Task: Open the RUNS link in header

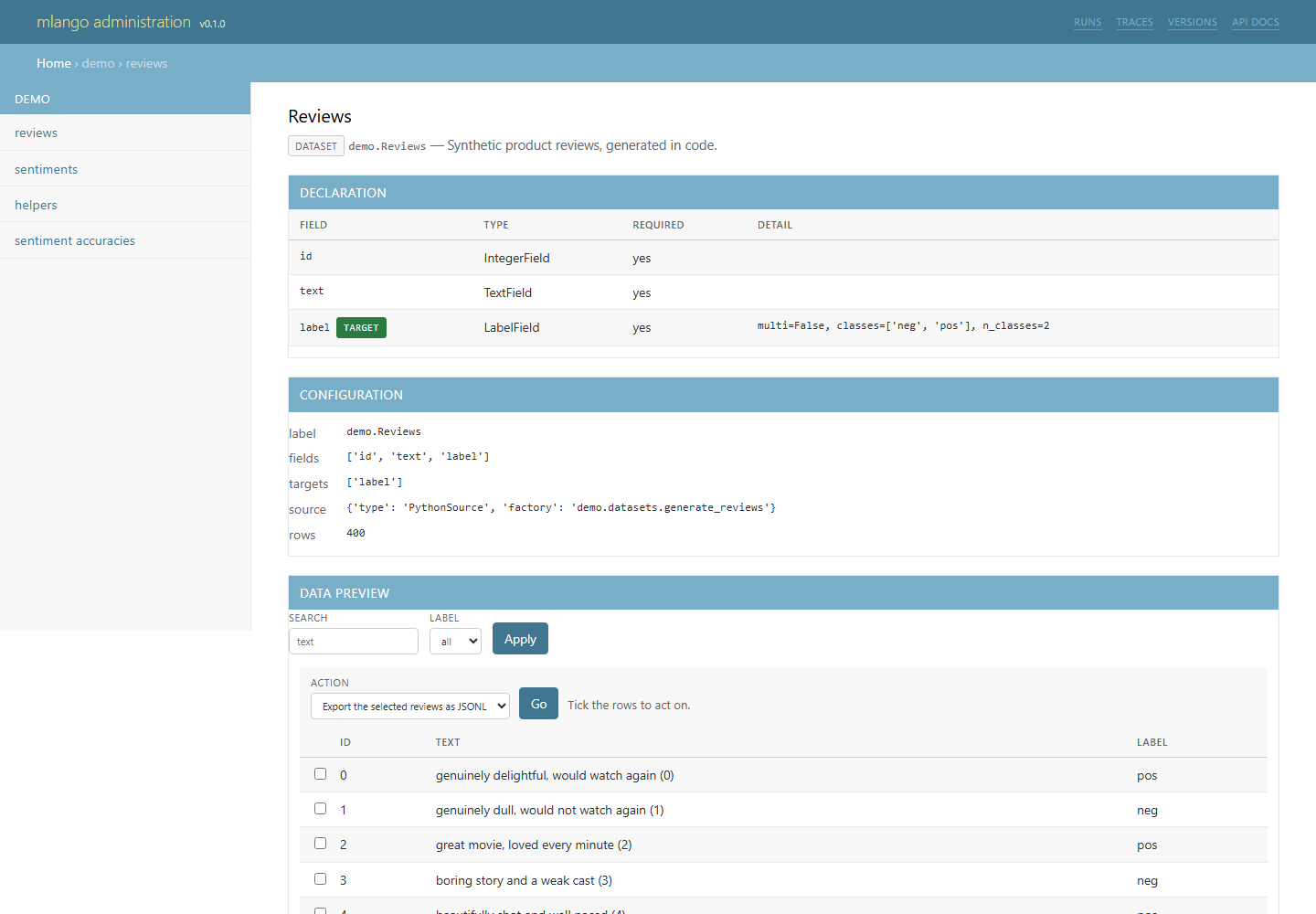Action: point(1088,22)
